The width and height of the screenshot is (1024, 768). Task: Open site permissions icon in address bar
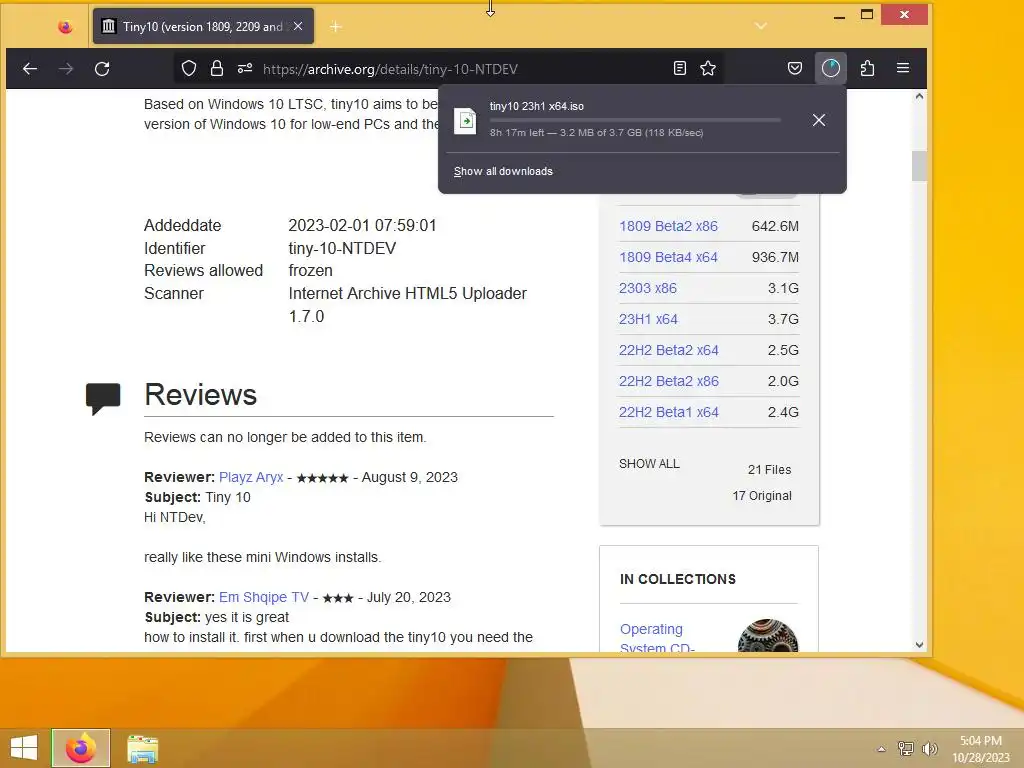(x=245, y=69)
